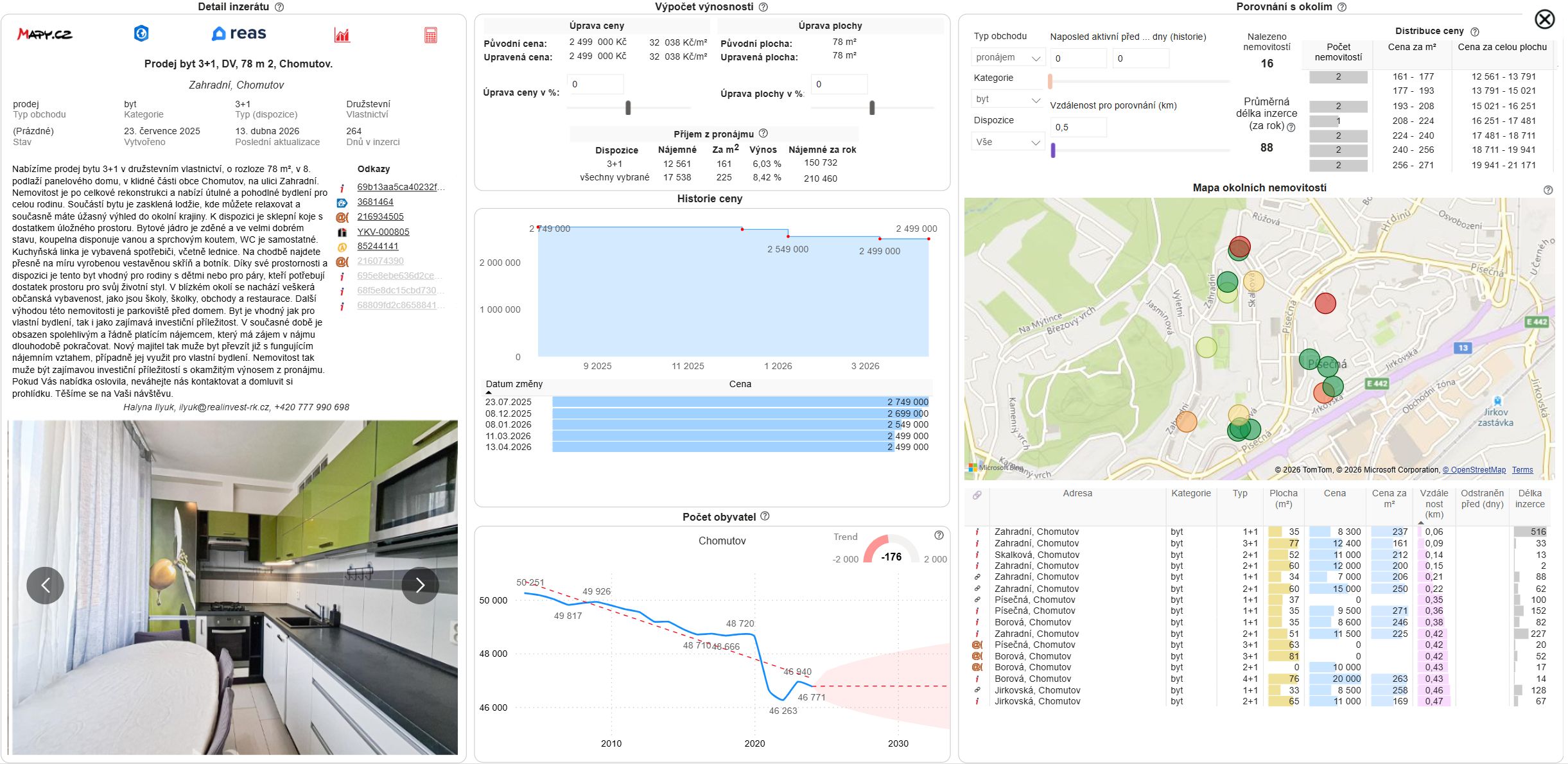1568x764 pixels.
Task: Show help for Výpočet výnosnosti
Action: coord(763,7)
